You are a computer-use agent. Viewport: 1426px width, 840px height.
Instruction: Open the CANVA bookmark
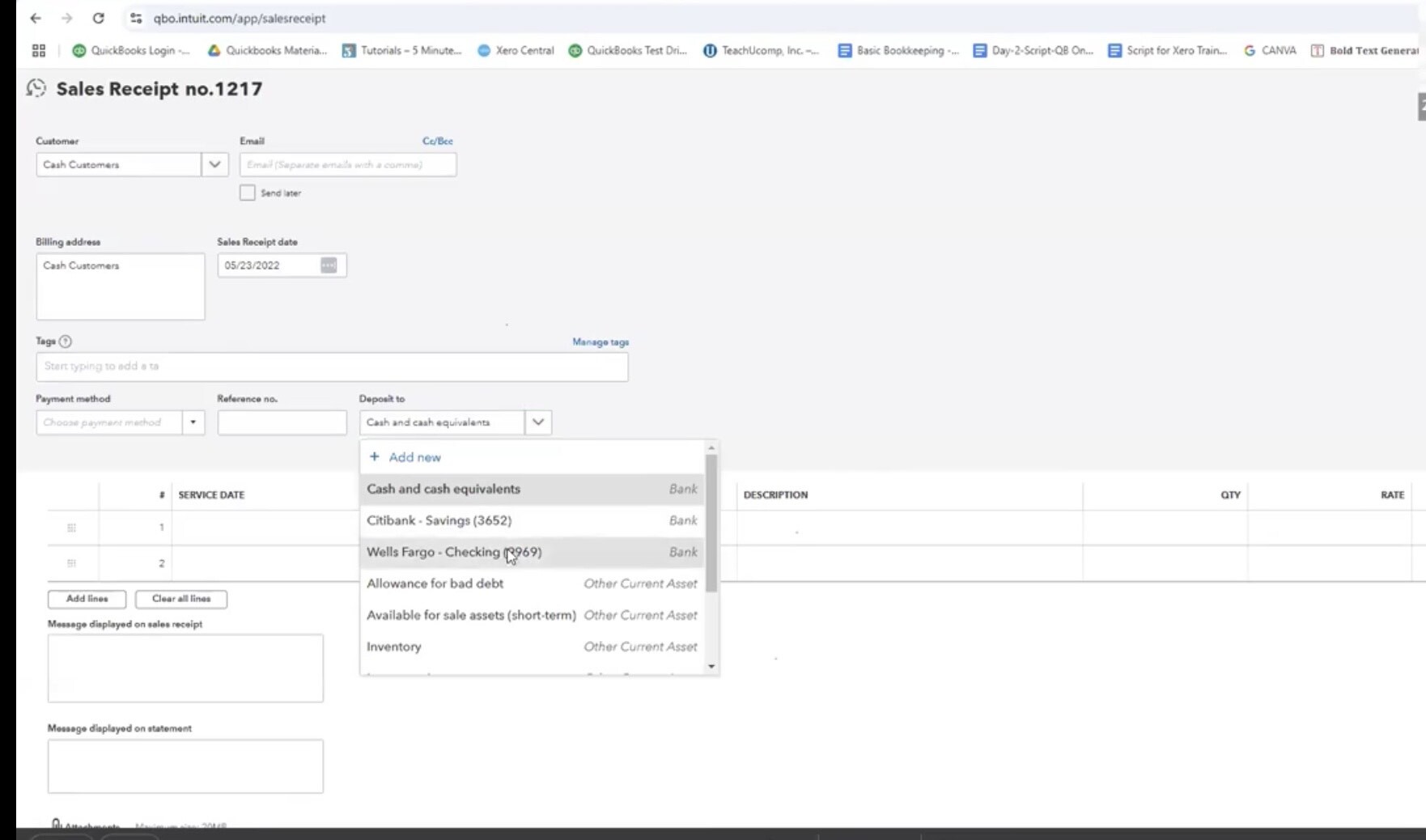point(1270,50)
